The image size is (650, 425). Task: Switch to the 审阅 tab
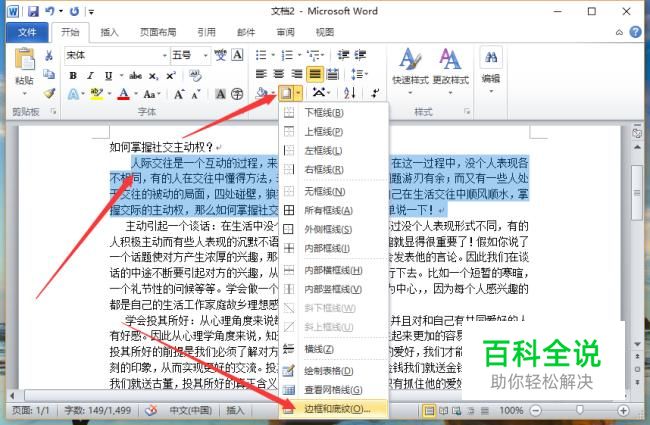[286, 32]
